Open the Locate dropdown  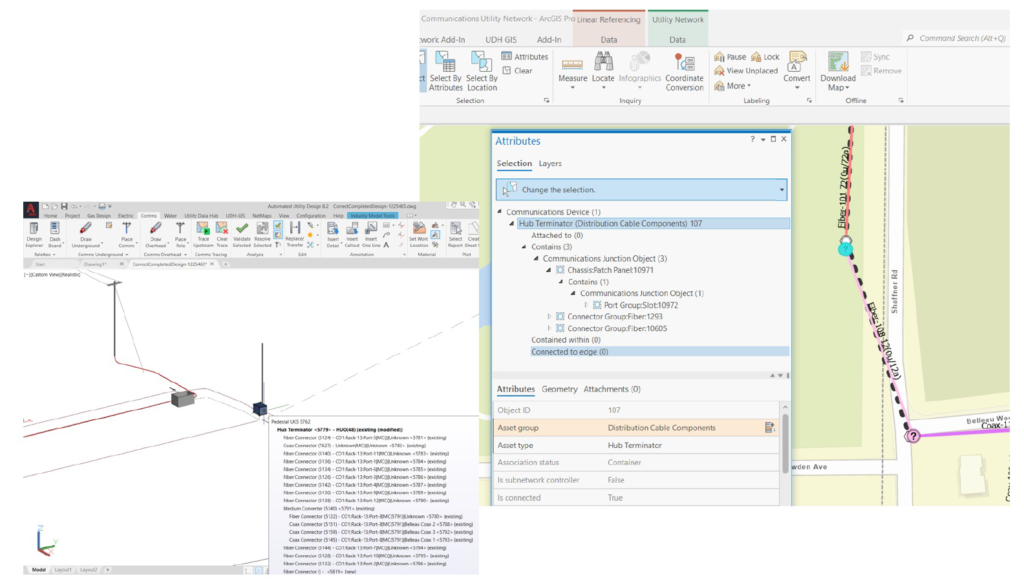603,87
